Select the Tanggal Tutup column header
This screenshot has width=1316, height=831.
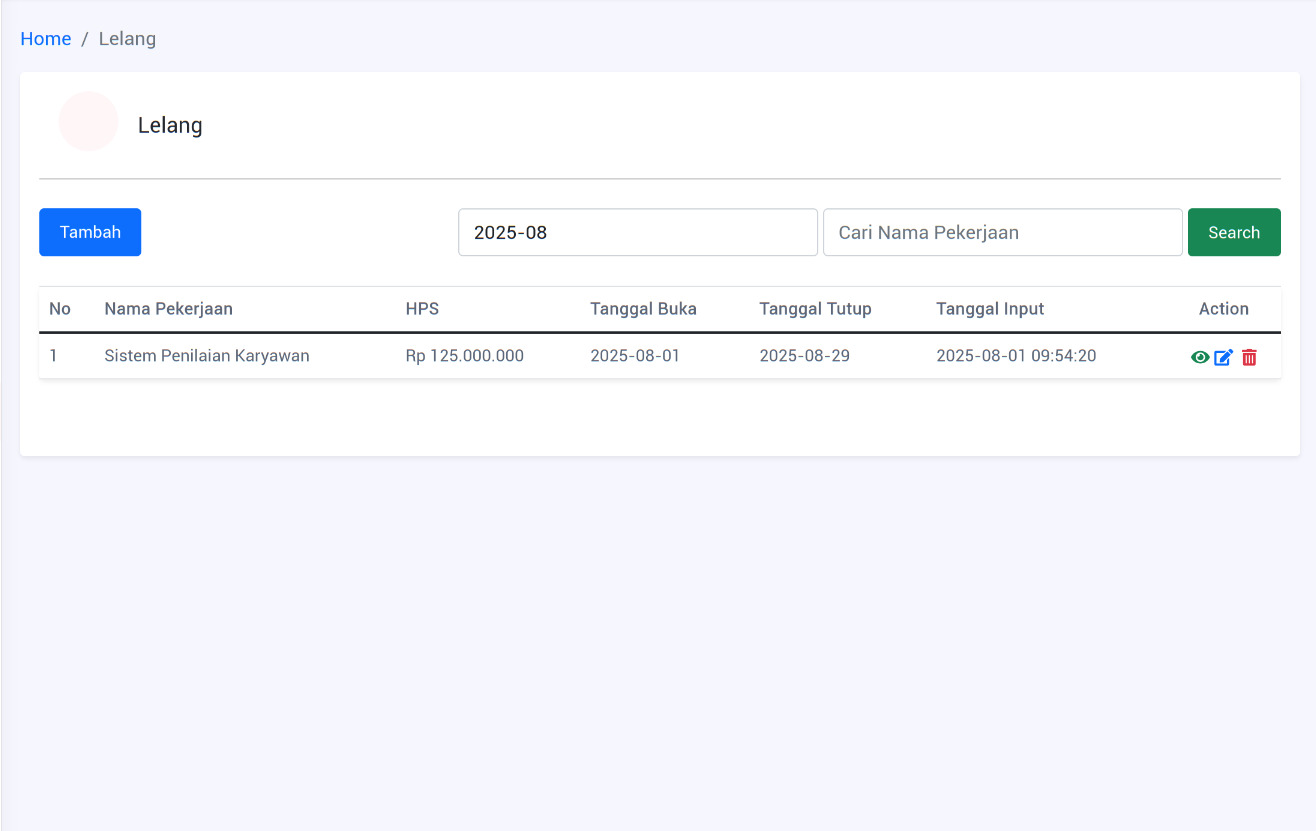point(815,309)
